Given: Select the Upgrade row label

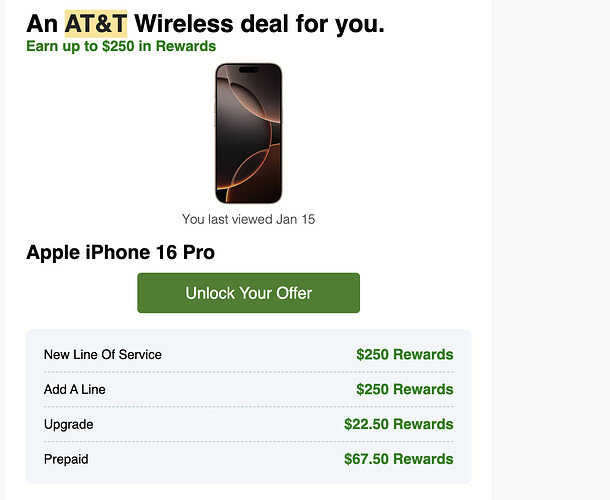Looking at the screenshot, I should tap(68, 425).
